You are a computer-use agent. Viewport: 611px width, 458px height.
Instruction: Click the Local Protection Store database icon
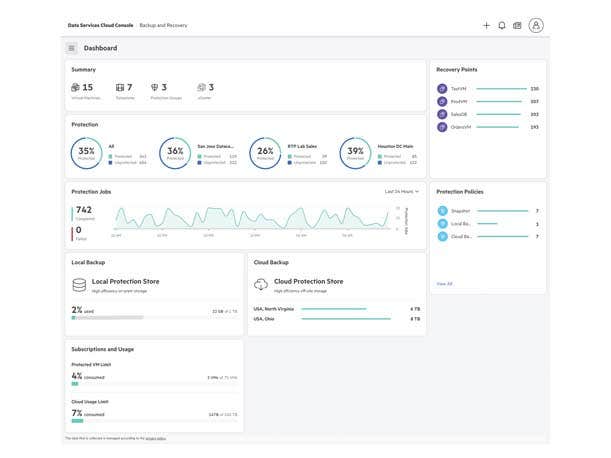[79, 285]
